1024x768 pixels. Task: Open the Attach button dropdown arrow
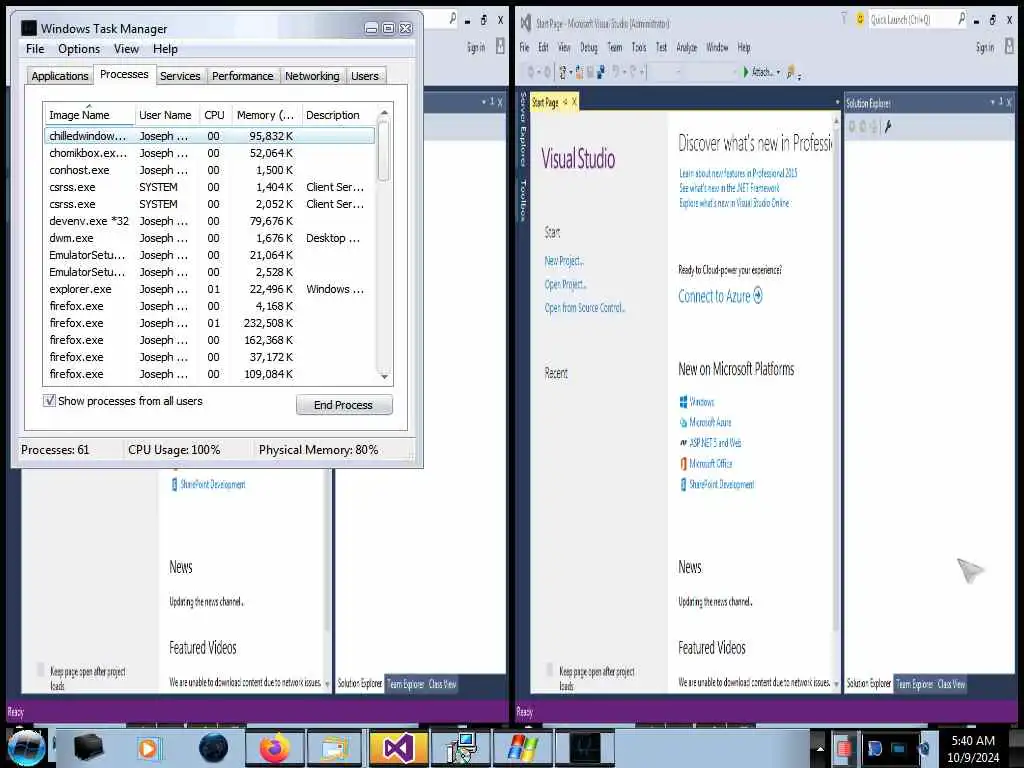pos(778,72)
